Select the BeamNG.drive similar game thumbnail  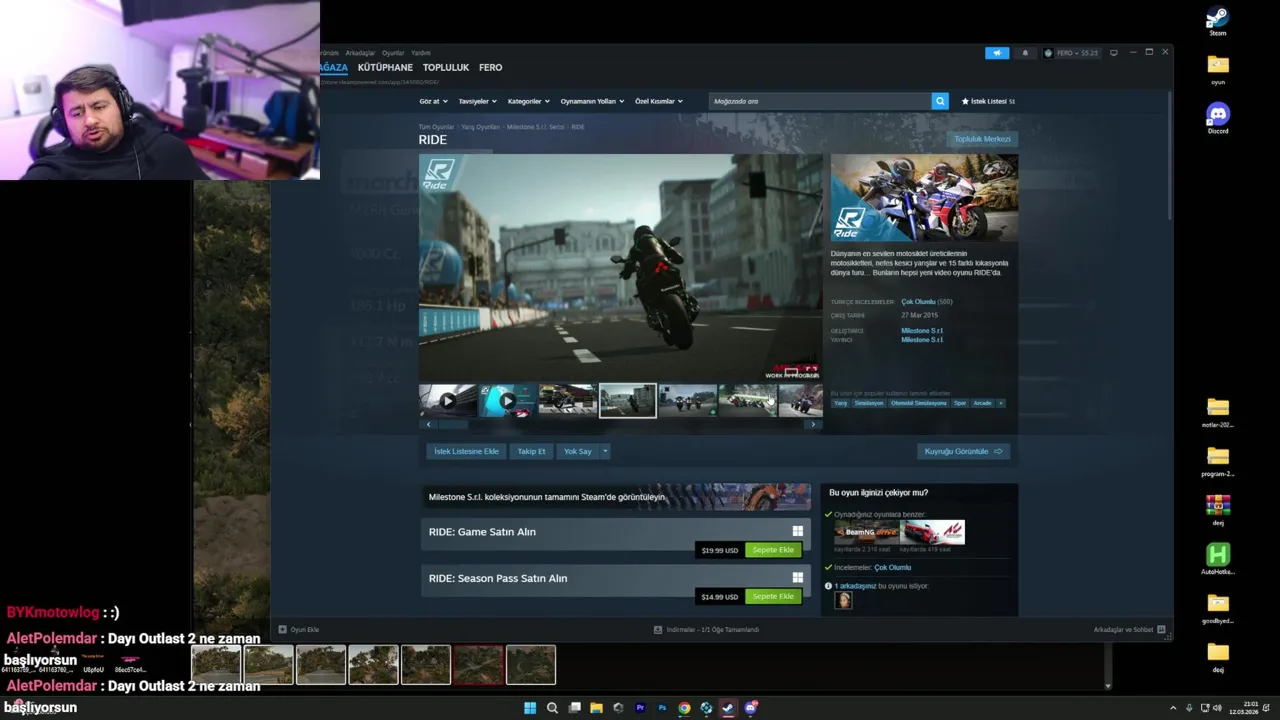[866, 532]
